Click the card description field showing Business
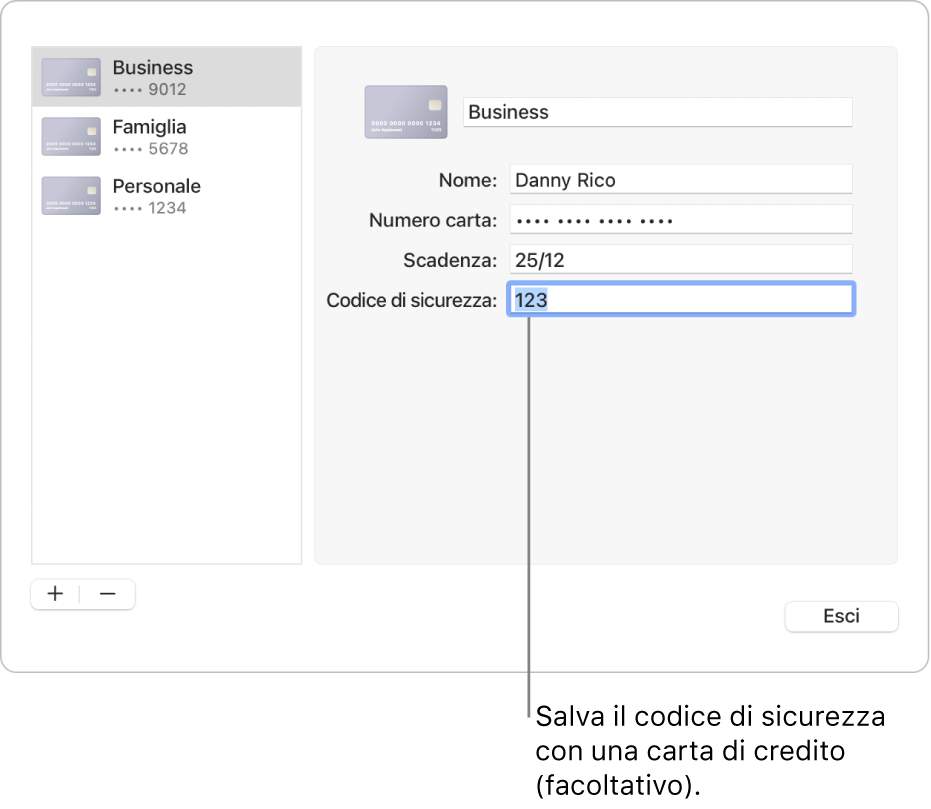Viewport: 931px width, 809px height. click(x=657, y=112)
